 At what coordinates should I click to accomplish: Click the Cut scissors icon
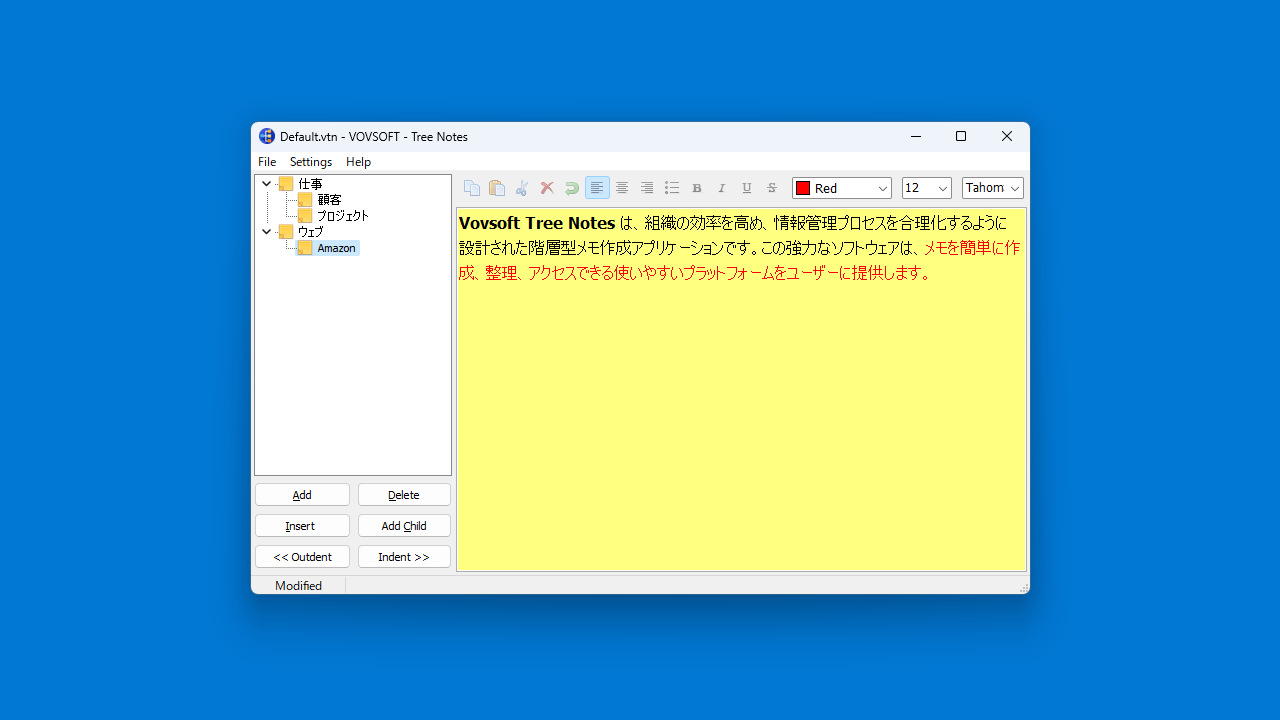click(x=522, y=188)
